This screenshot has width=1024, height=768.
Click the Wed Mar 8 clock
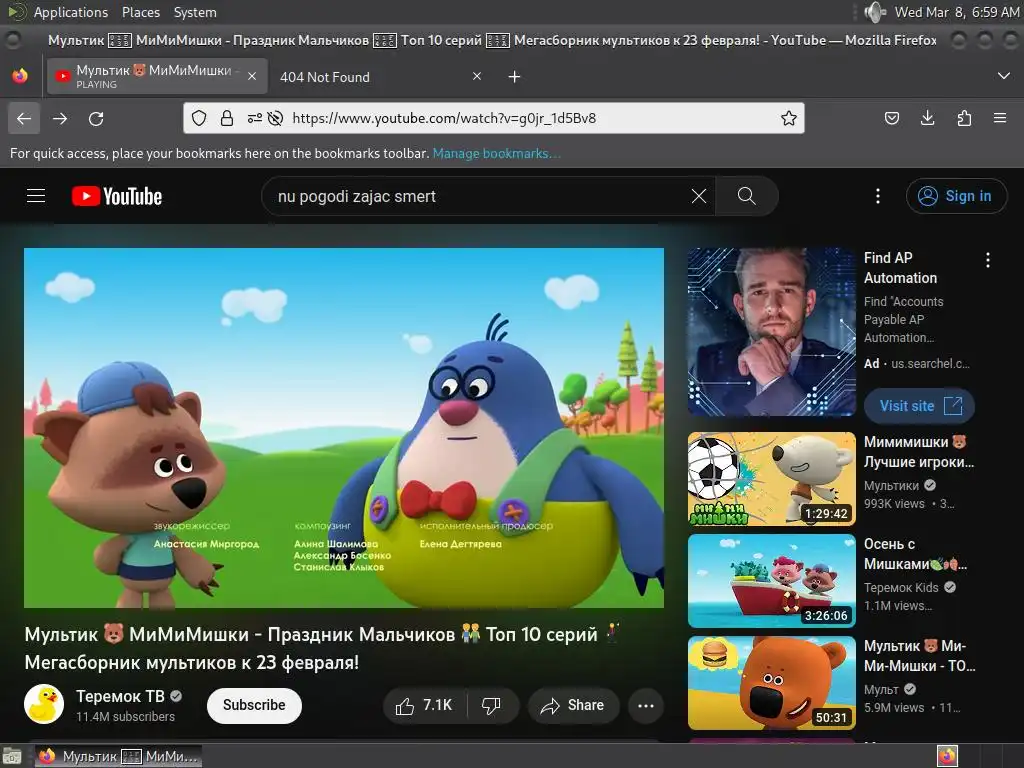point(957,12)
